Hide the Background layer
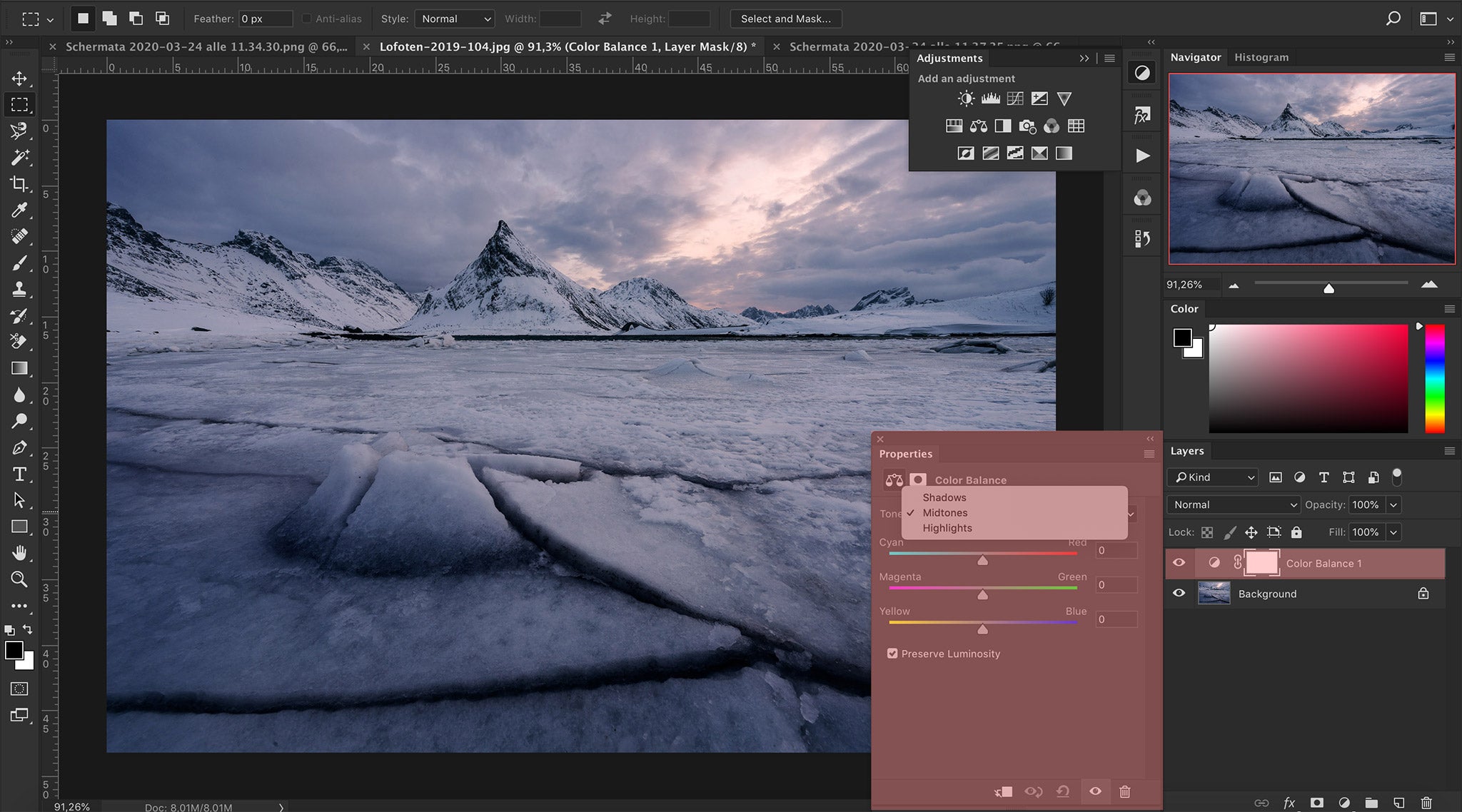 [1179, 593]
